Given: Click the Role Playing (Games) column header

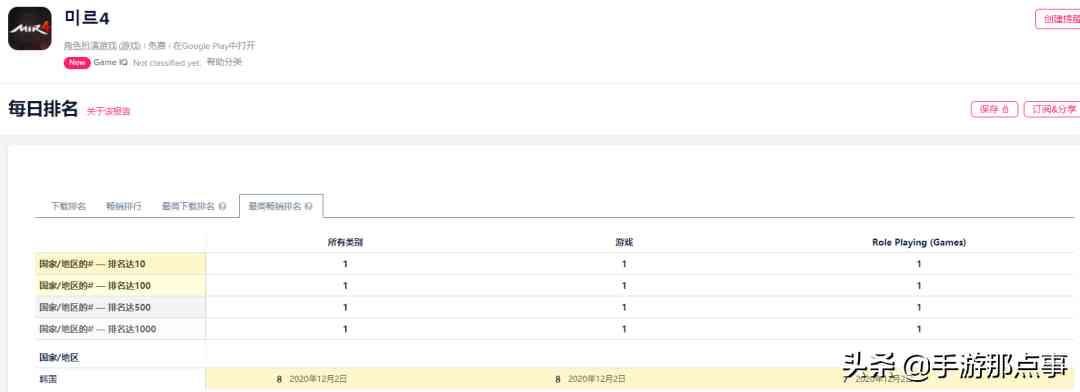Looking at the screenshot, I should click(x=919, y=243).
